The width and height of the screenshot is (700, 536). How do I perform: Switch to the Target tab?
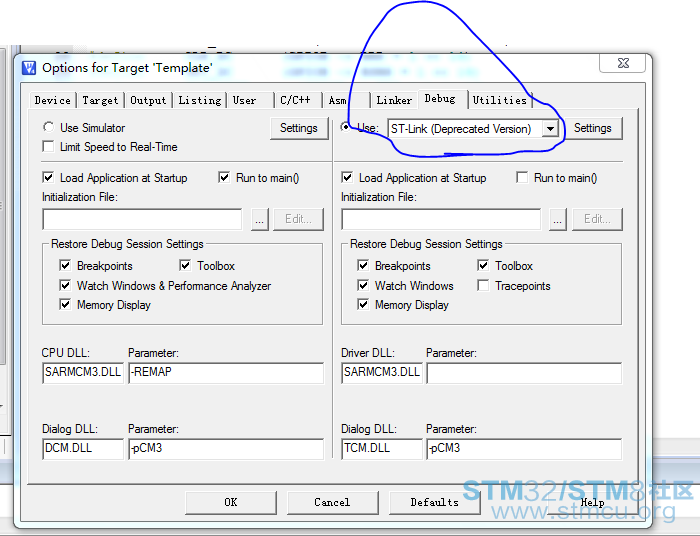100,100
